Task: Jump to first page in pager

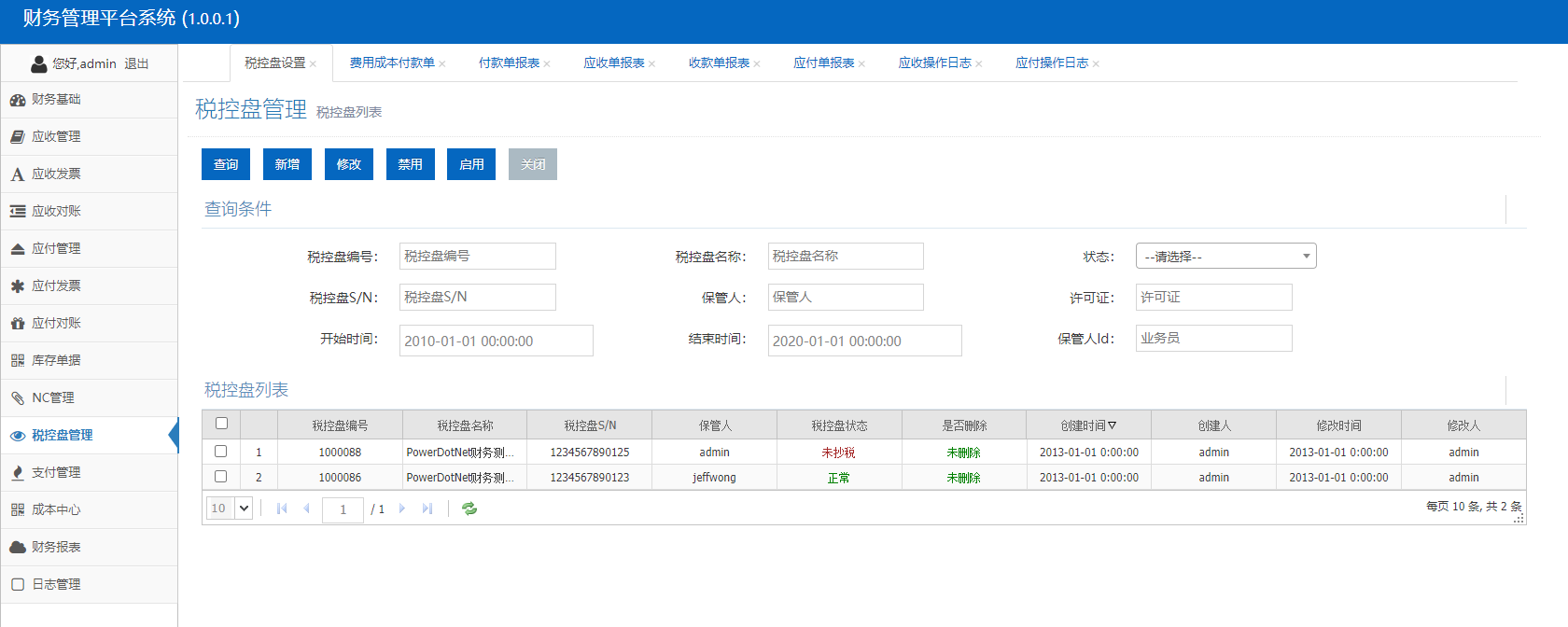Action: pyautogui.click(x=282, y=509)
